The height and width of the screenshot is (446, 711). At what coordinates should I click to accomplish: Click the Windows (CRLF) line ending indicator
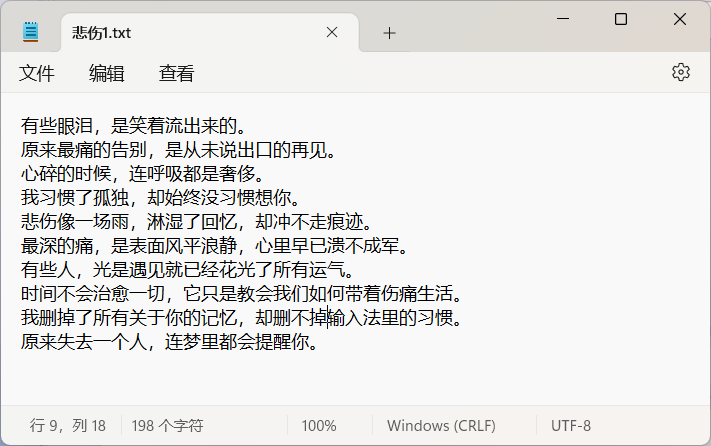pyautogui.click(x=441, y=426)
